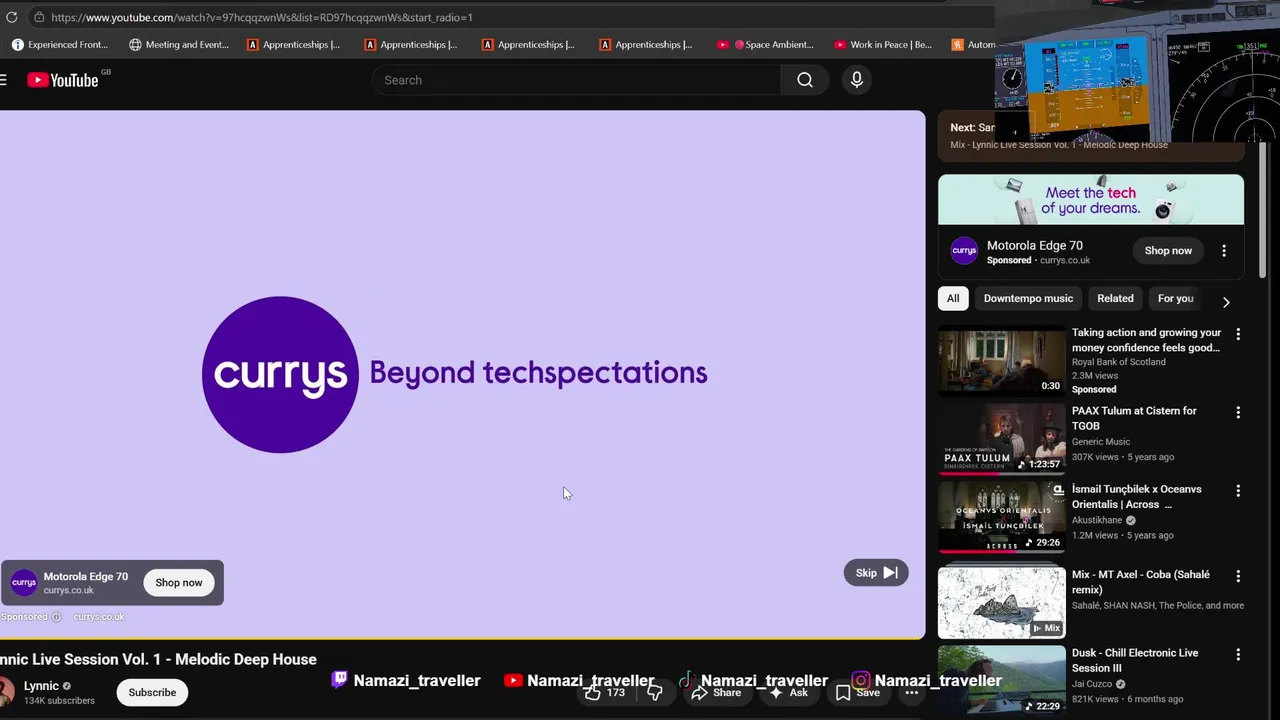Open the site information icon in address bar

[x=38, y=17]
